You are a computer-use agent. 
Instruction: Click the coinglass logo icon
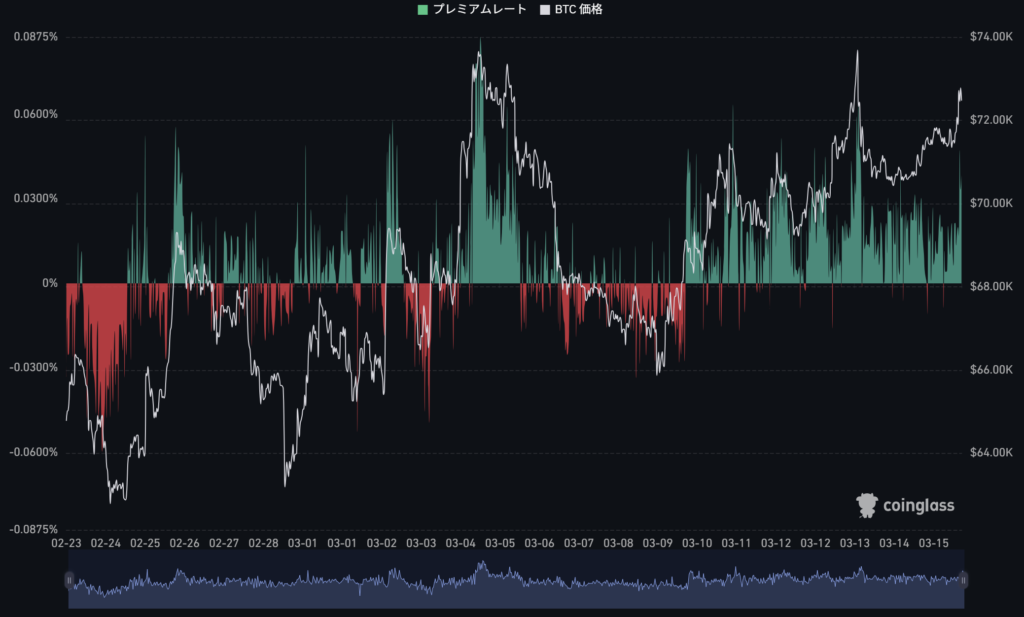click(x=867, y=505)
